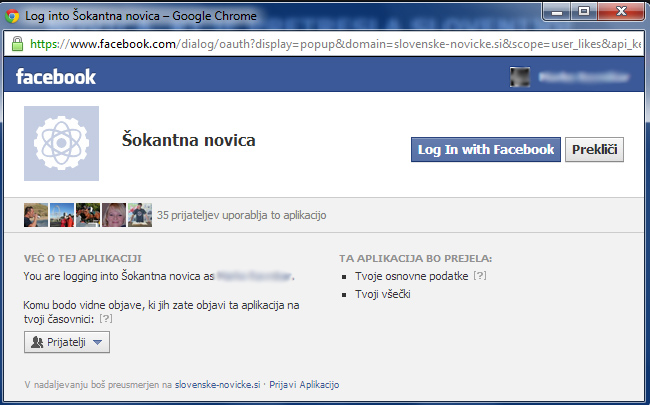Click fifth friend thumbnail, man in blue shirt

click(x=140, y=215)
